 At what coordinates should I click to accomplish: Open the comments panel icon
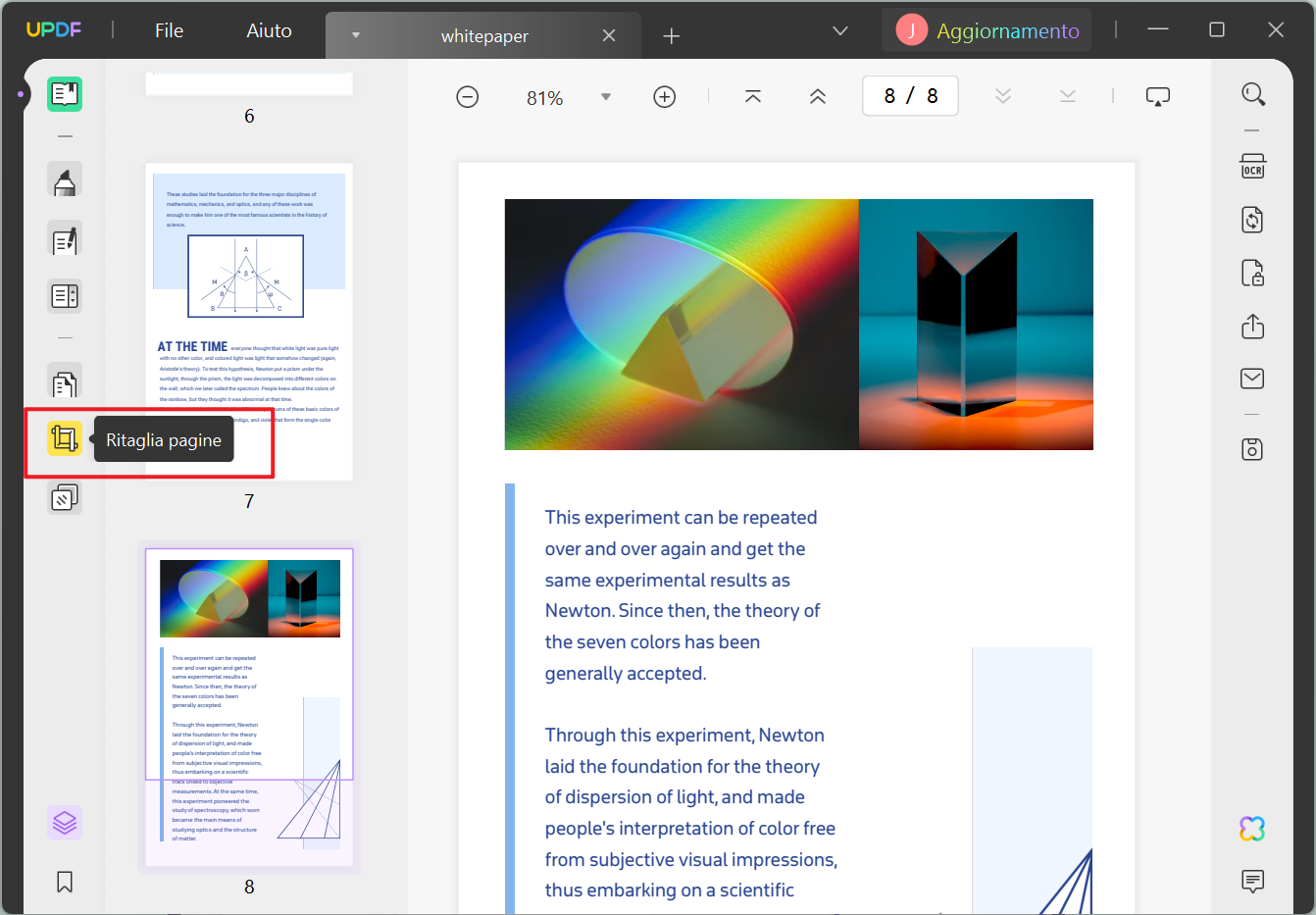pos(1252,881)
